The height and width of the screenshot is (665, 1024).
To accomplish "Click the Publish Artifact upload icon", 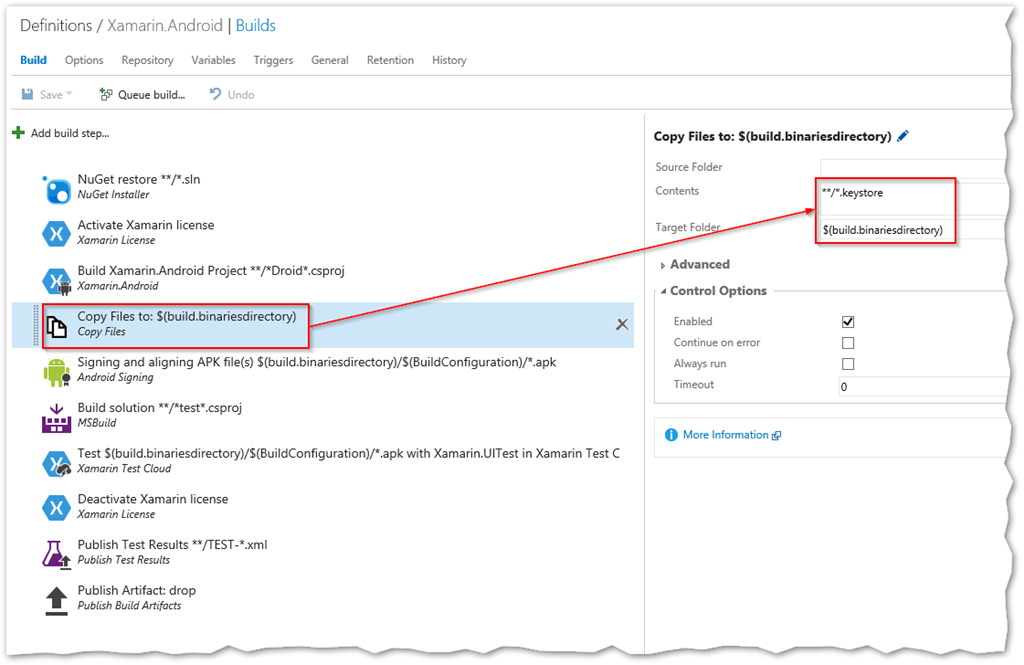I will pyautogui.click(x=56, y=599).
